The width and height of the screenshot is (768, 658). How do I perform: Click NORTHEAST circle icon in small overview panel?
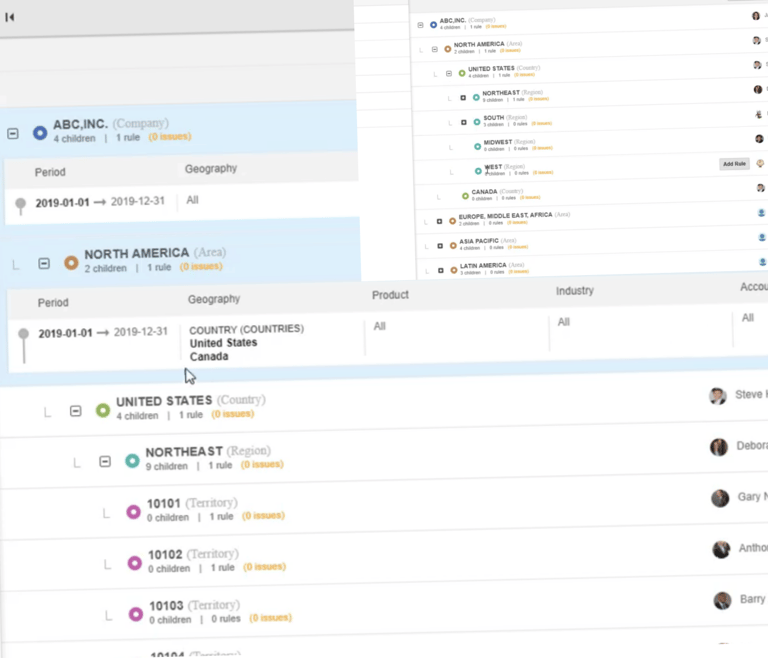pyautogui.click(x=476, y=97)
